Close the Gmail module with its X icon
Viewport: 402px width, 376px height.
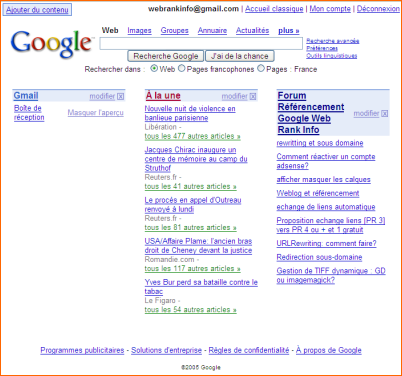[x=121, y=97]
